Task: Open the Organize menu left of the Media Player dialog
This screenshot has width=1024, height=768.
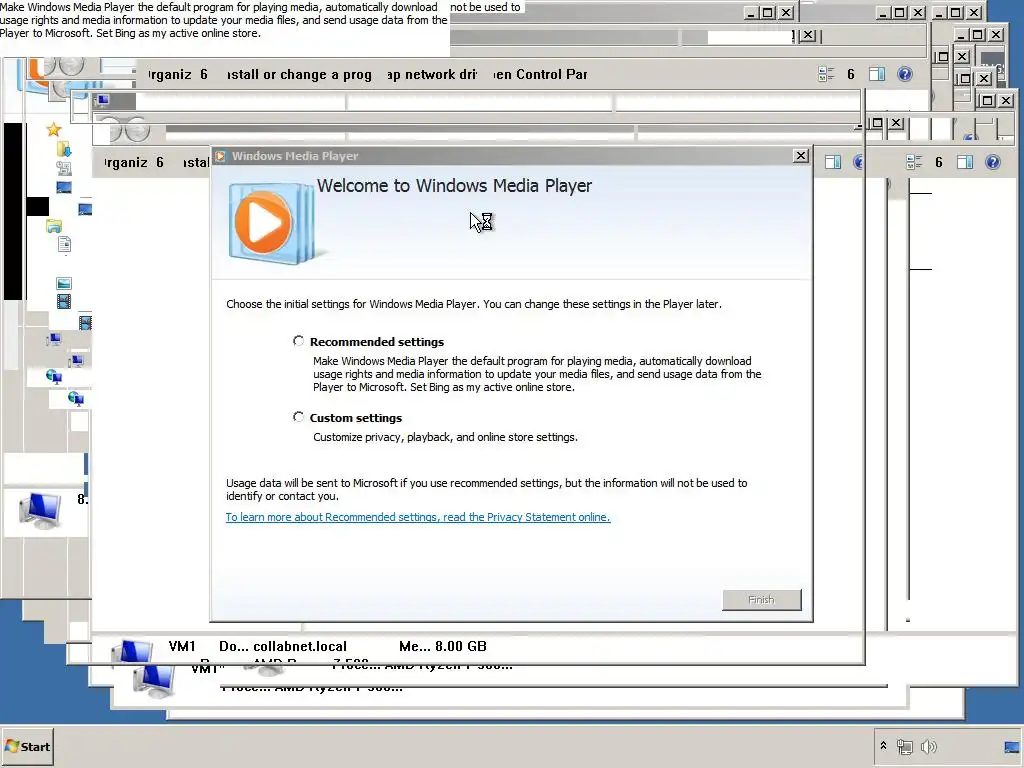Action: point(133,163)
